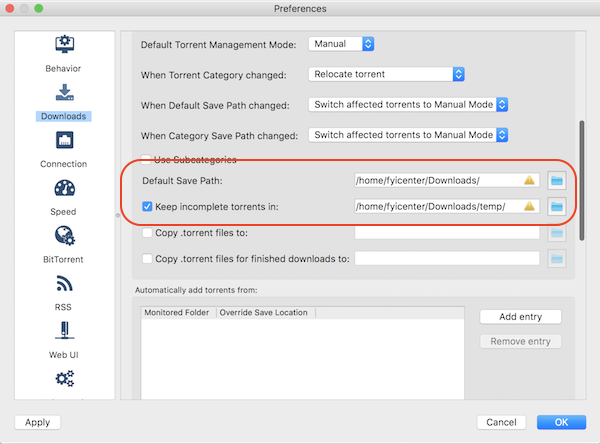Image resolution: width=600 pixels, height=444 pixels.
Task: Click the finished downloads .torrent path field
Action: click(x=447, y=258)
